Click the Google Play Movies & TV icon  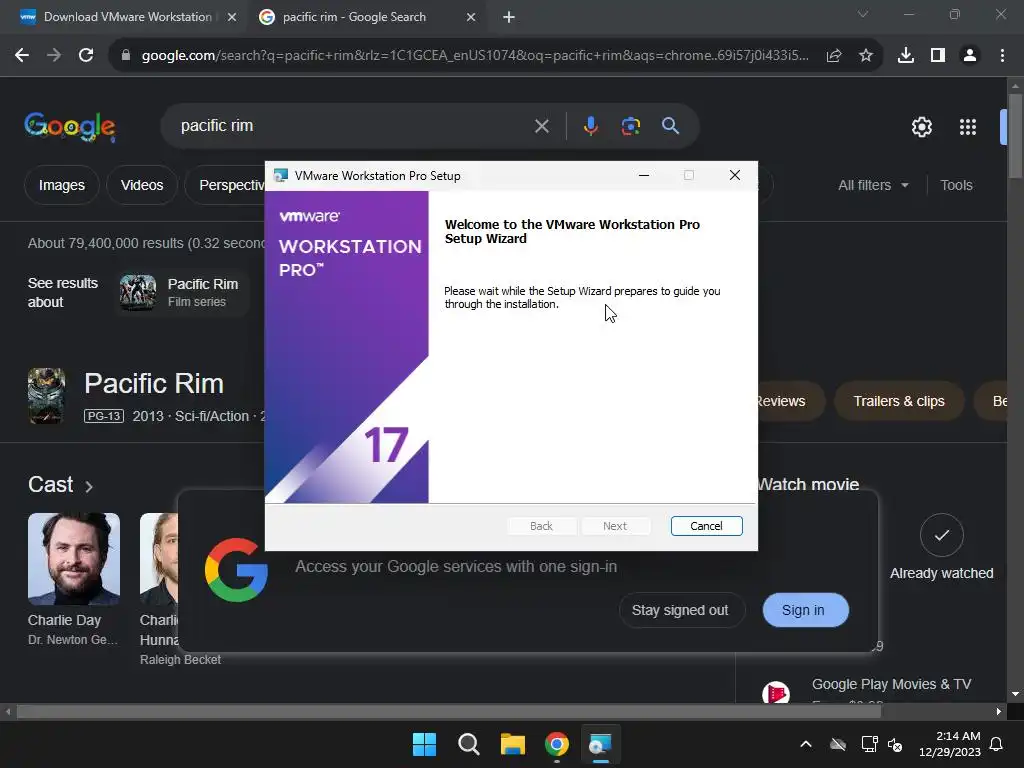(x=776, y=692)
